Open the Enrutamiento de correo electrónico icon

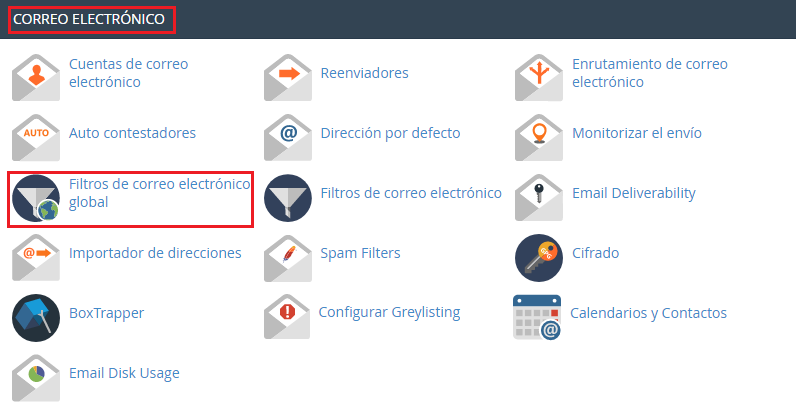[x=539, y=78]
